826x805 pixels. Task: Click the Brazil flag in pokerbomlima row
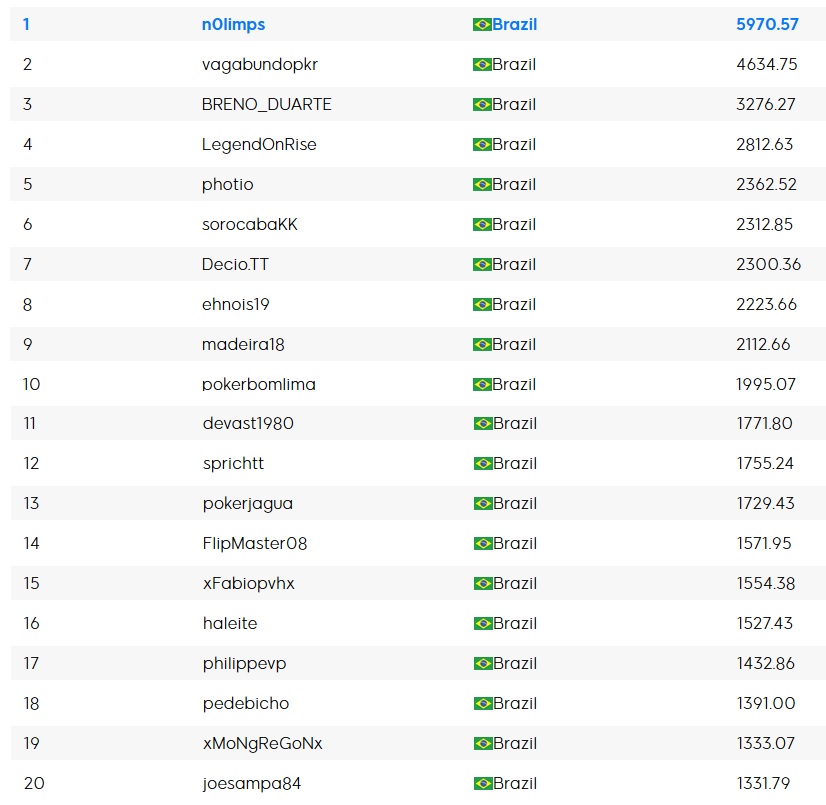[481, 385]
